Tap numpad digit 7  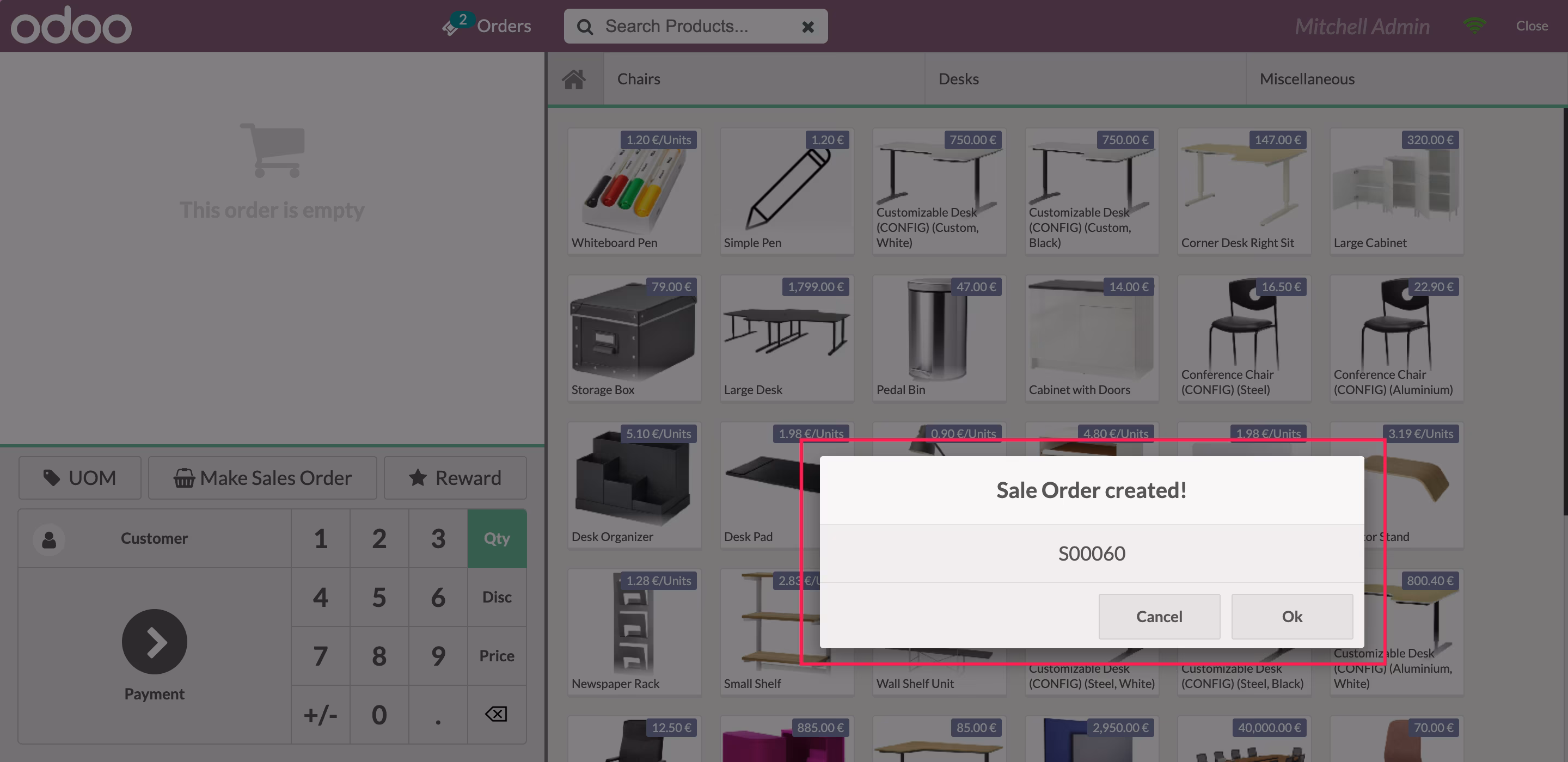(321, 656)
